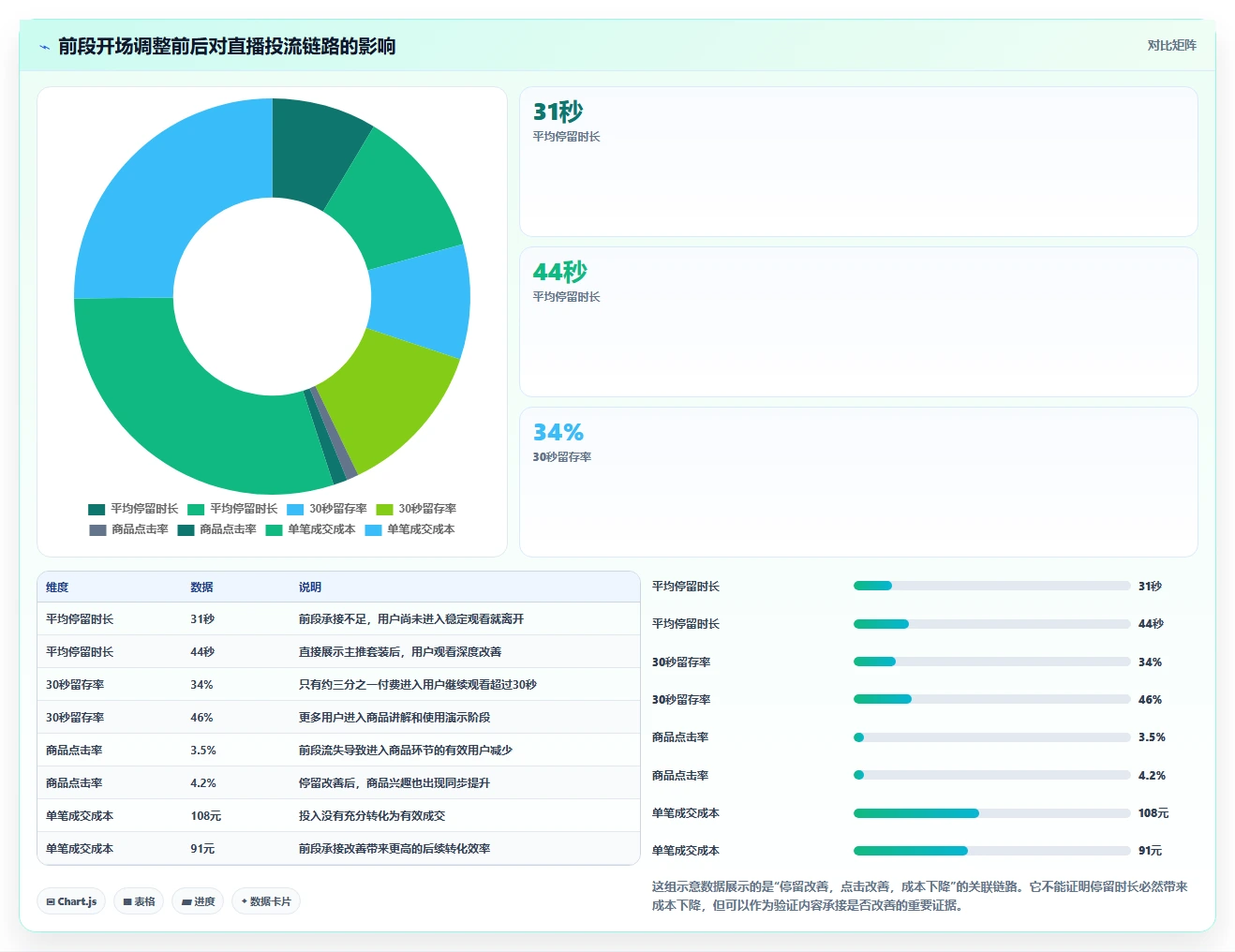Viewport: 1235px width, 952px height.
Task: Click the icon in the 进度 chip
Action: [186, 901]
